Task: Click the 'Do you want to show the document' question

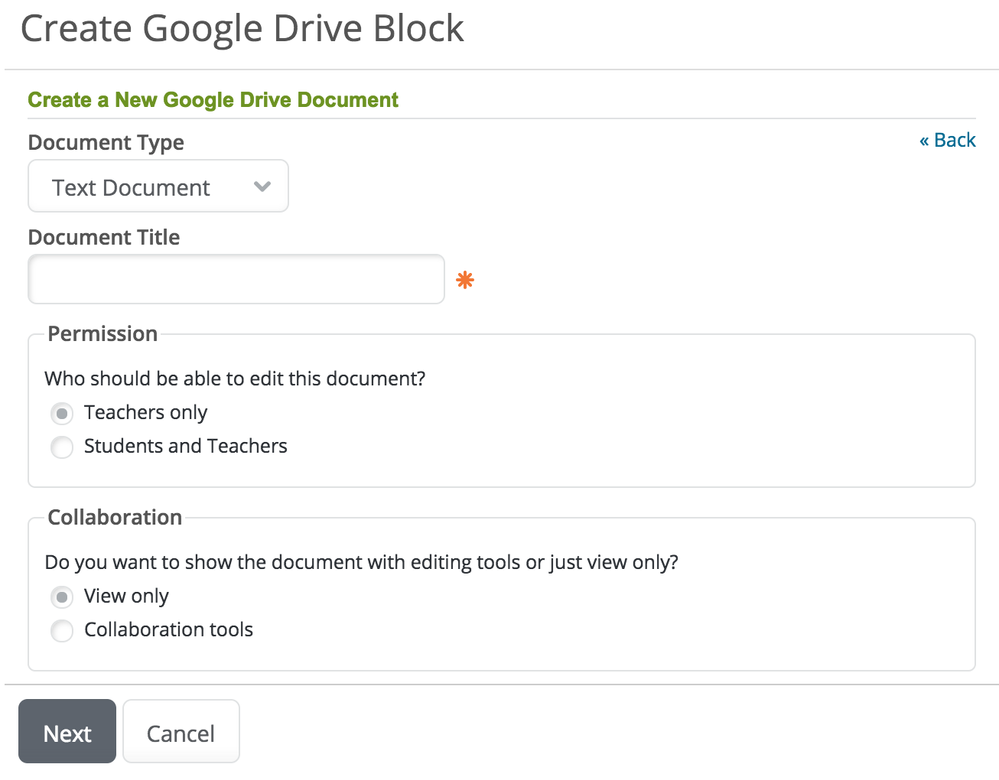Action: pos(361,562)
